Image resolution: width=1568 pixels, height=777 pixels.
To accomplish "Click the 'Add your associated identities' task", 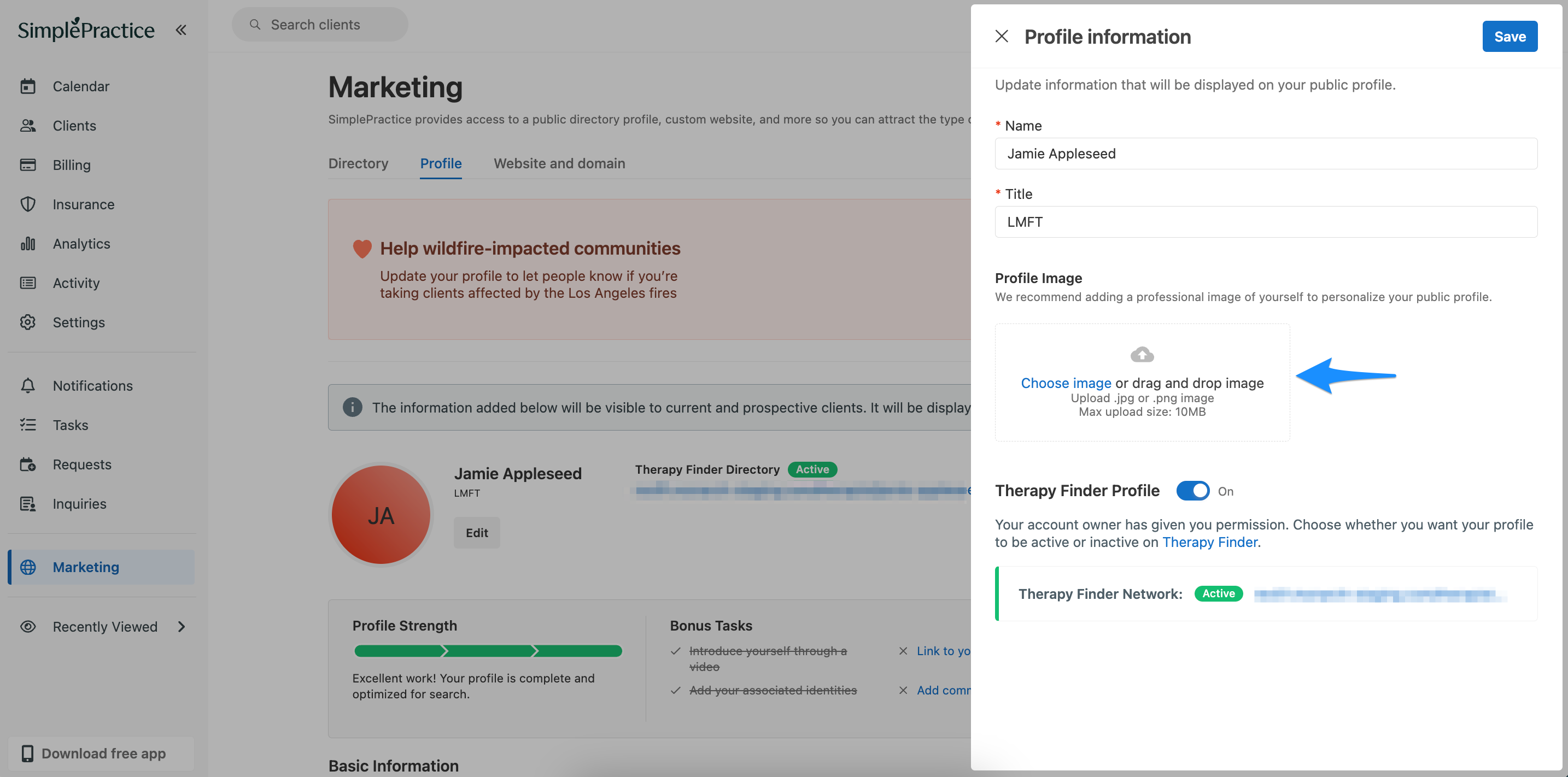I will point(773,690).
